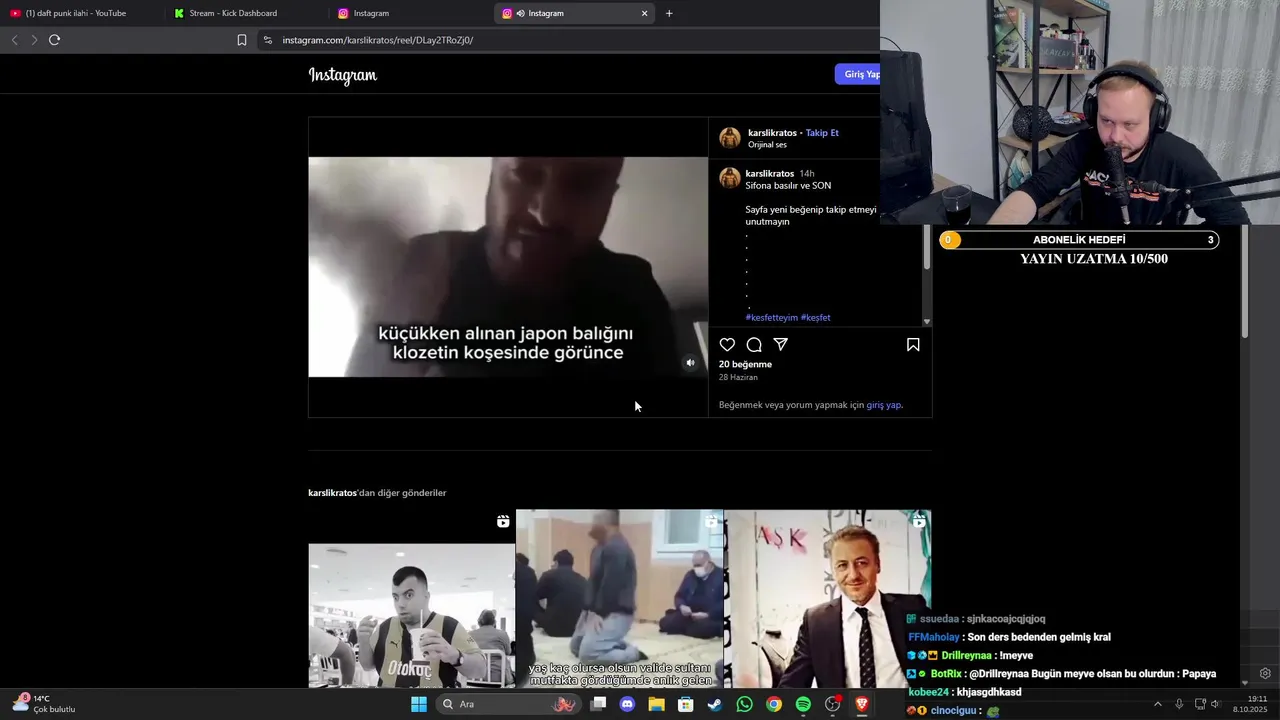Open volume control in system tray
This screenshot has height=720, width=1280.
click(x=1216, y=704)
